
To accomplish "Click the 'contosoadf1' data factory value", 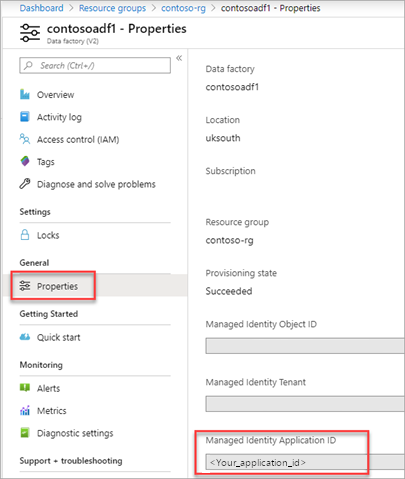I will coord(232,87).
